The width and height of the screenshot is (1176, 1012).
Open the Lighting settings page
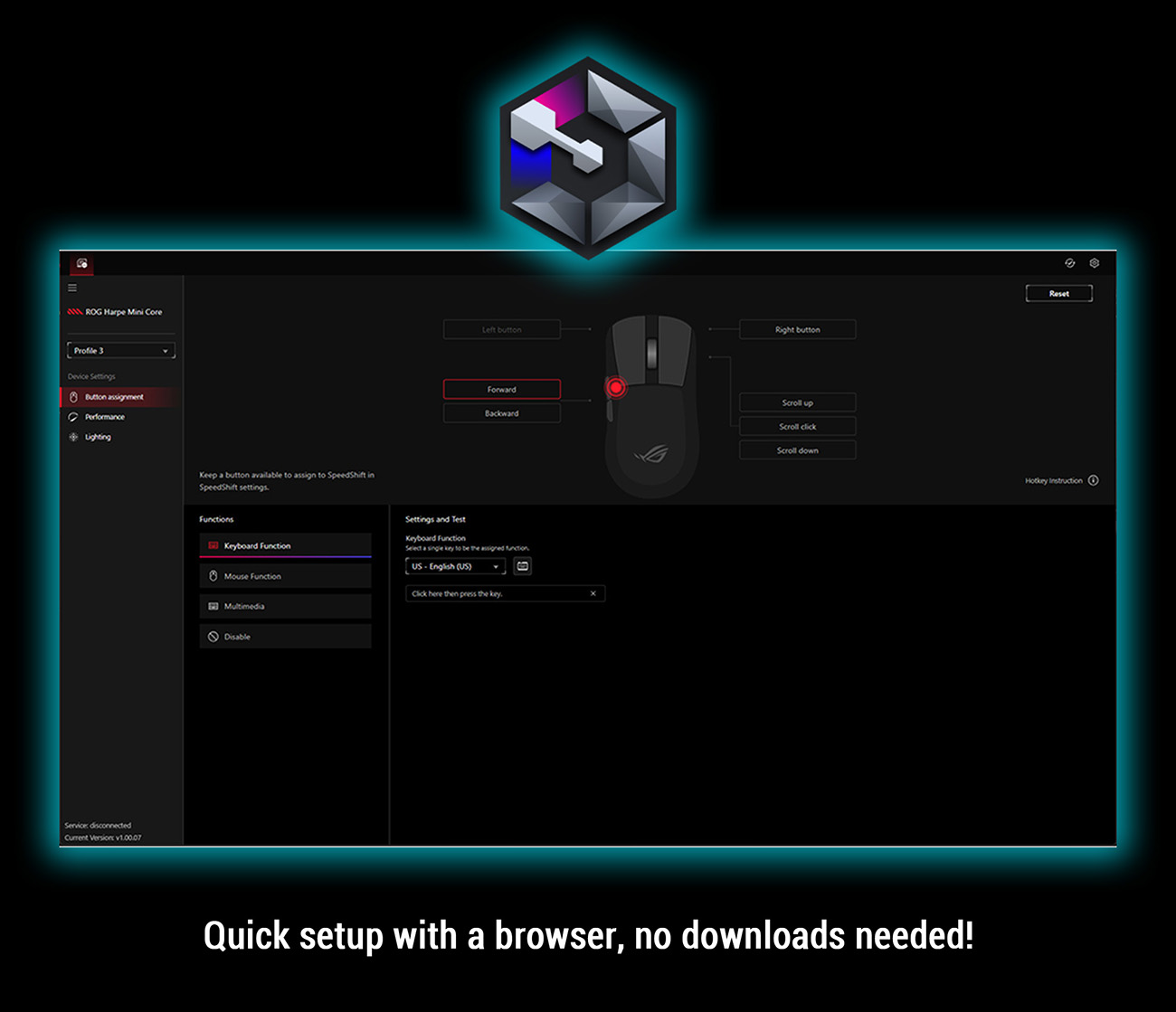98,437
